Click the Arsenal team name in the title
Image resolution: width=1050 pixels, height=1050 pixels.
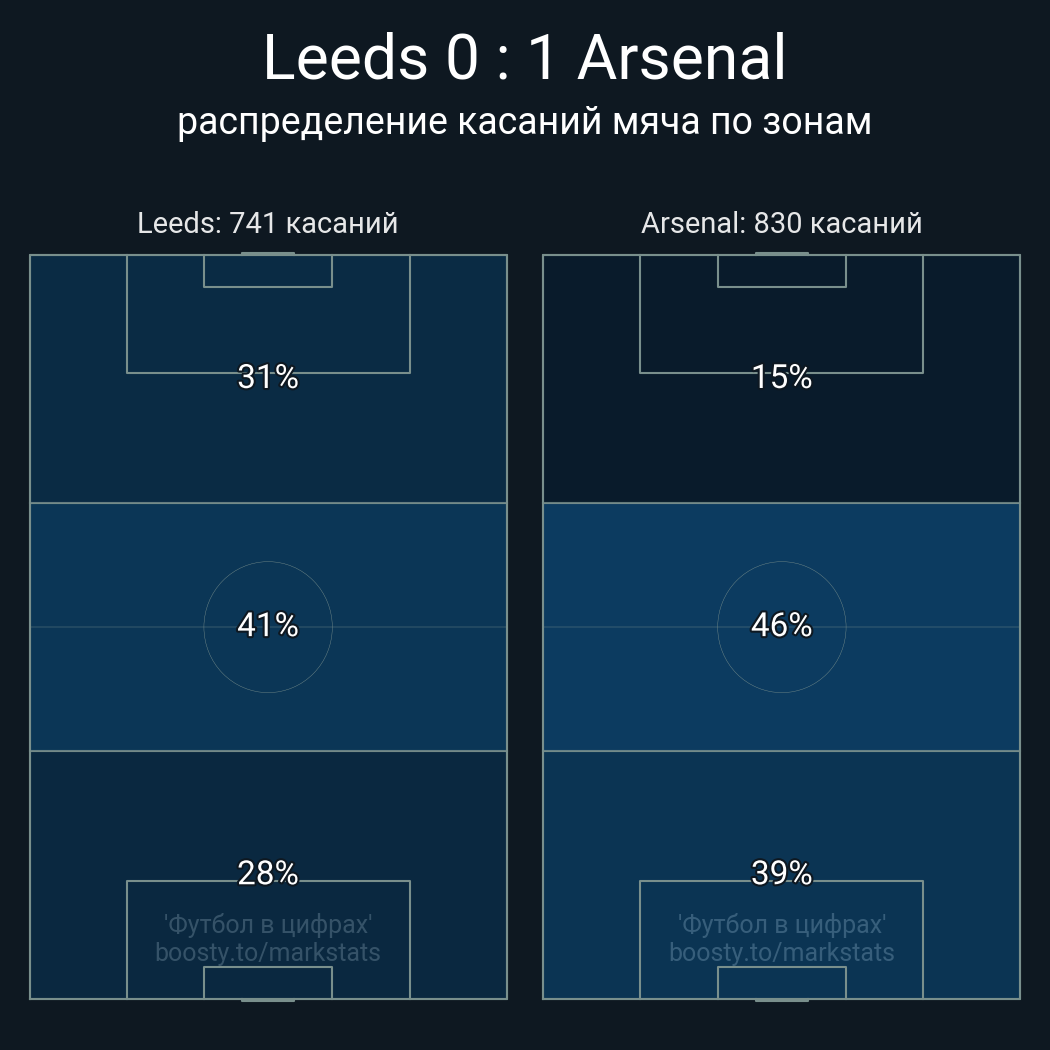(x=682, y=59)
